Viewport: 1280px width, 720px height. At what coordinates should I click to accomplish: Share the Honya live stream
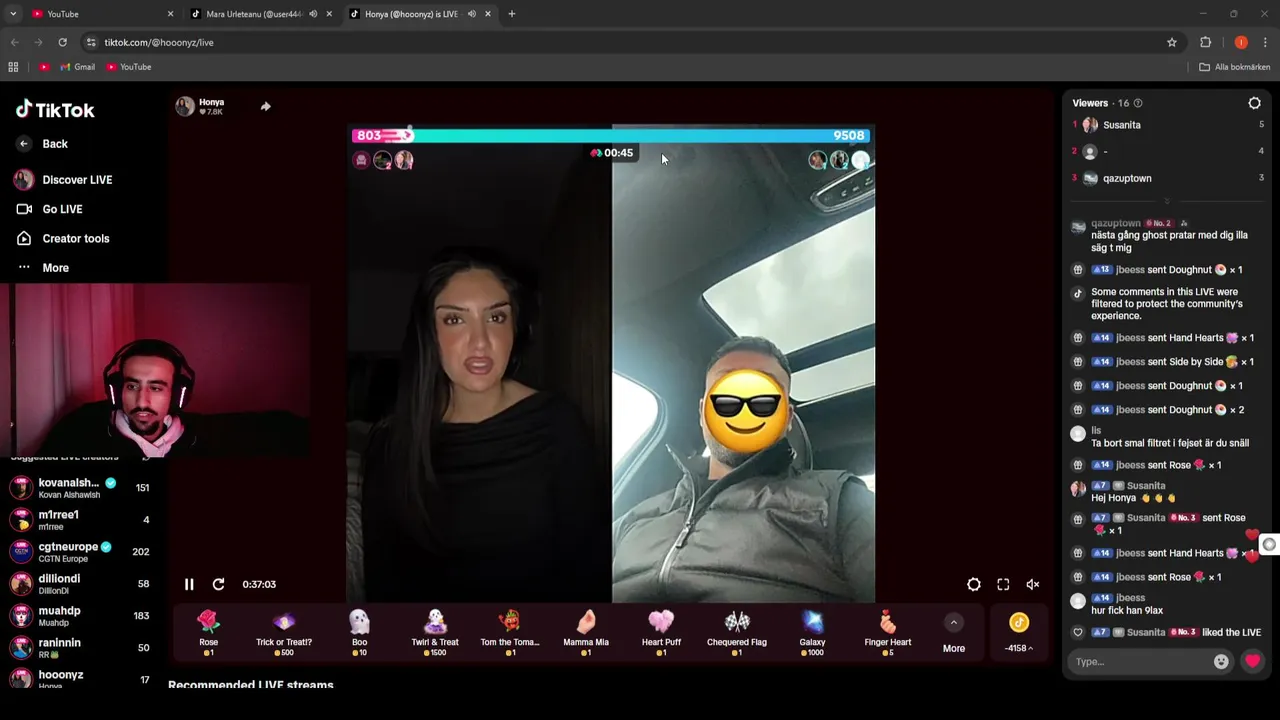[x=265, y=106]
